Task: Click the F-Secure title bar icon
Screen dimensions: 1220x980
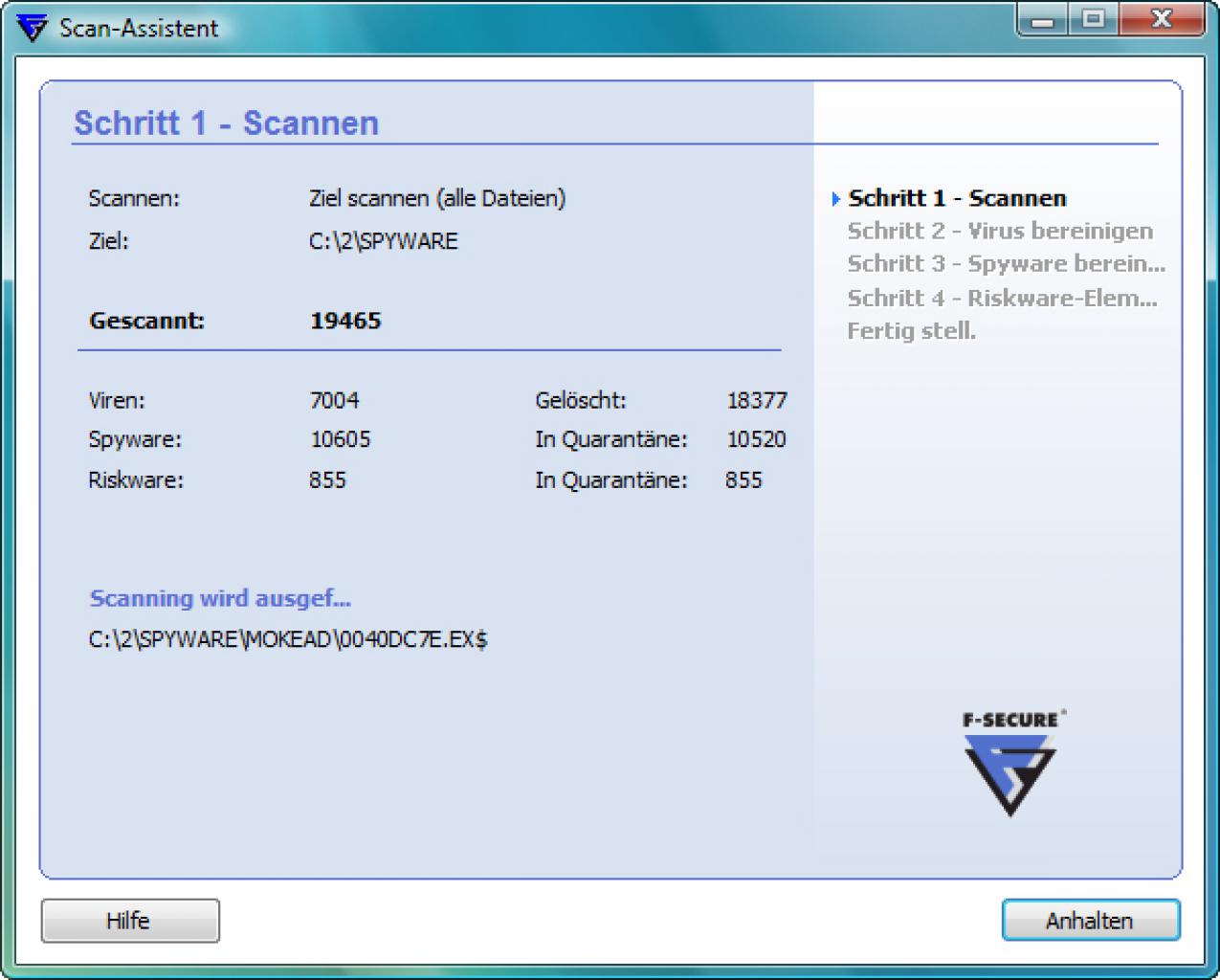Action: click(x=33, y=27)
